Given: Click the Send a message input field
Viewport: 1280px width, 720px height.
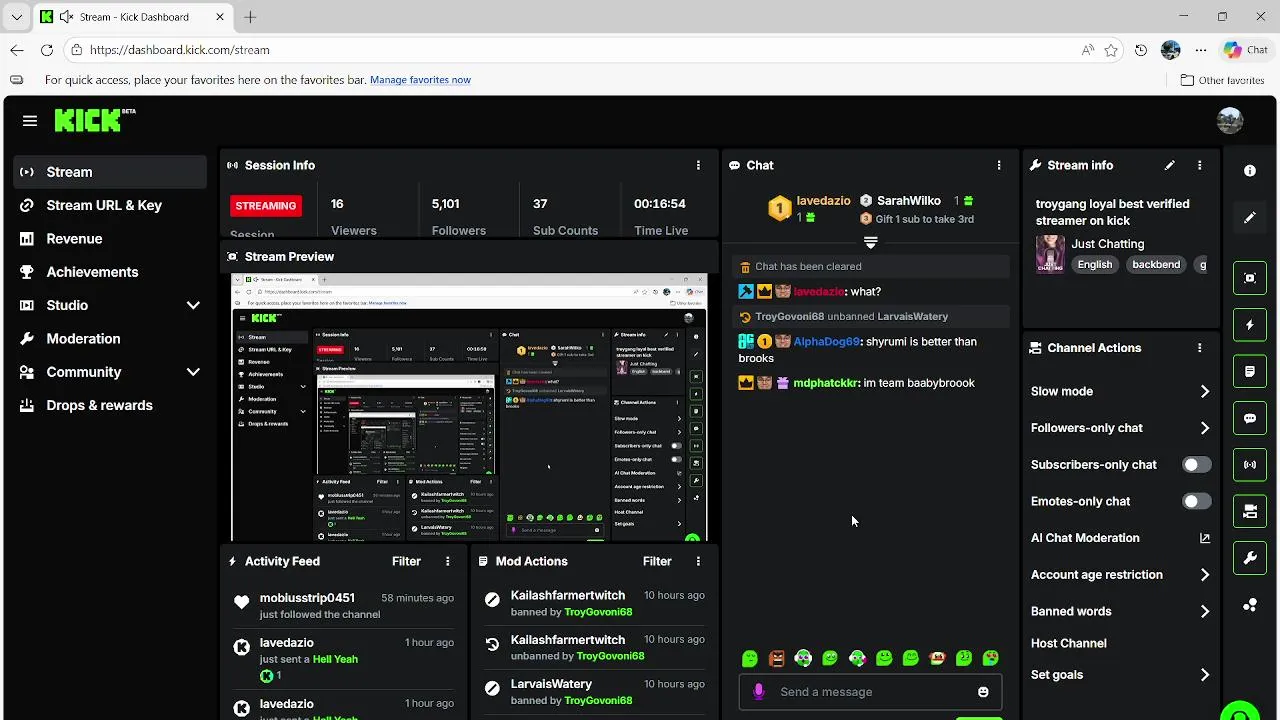Looking at the screenshot, I should (x=870, y=692).
